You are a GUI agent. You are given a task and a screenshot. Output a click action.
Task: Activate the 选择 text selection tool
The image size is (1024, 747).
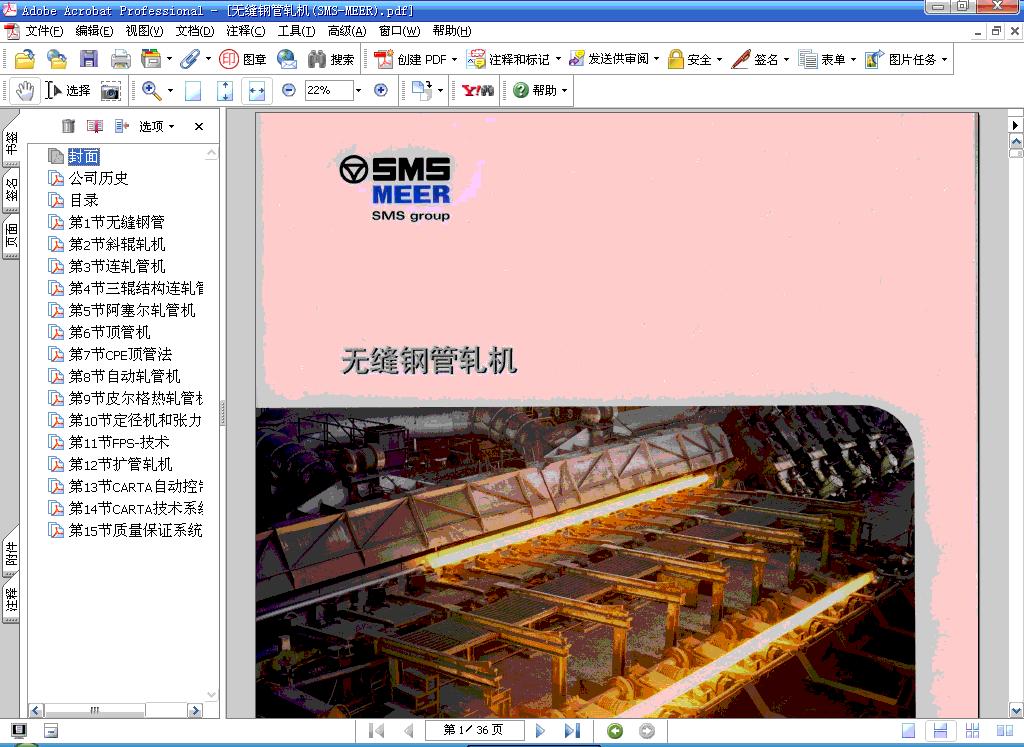[x=67, y=91]
